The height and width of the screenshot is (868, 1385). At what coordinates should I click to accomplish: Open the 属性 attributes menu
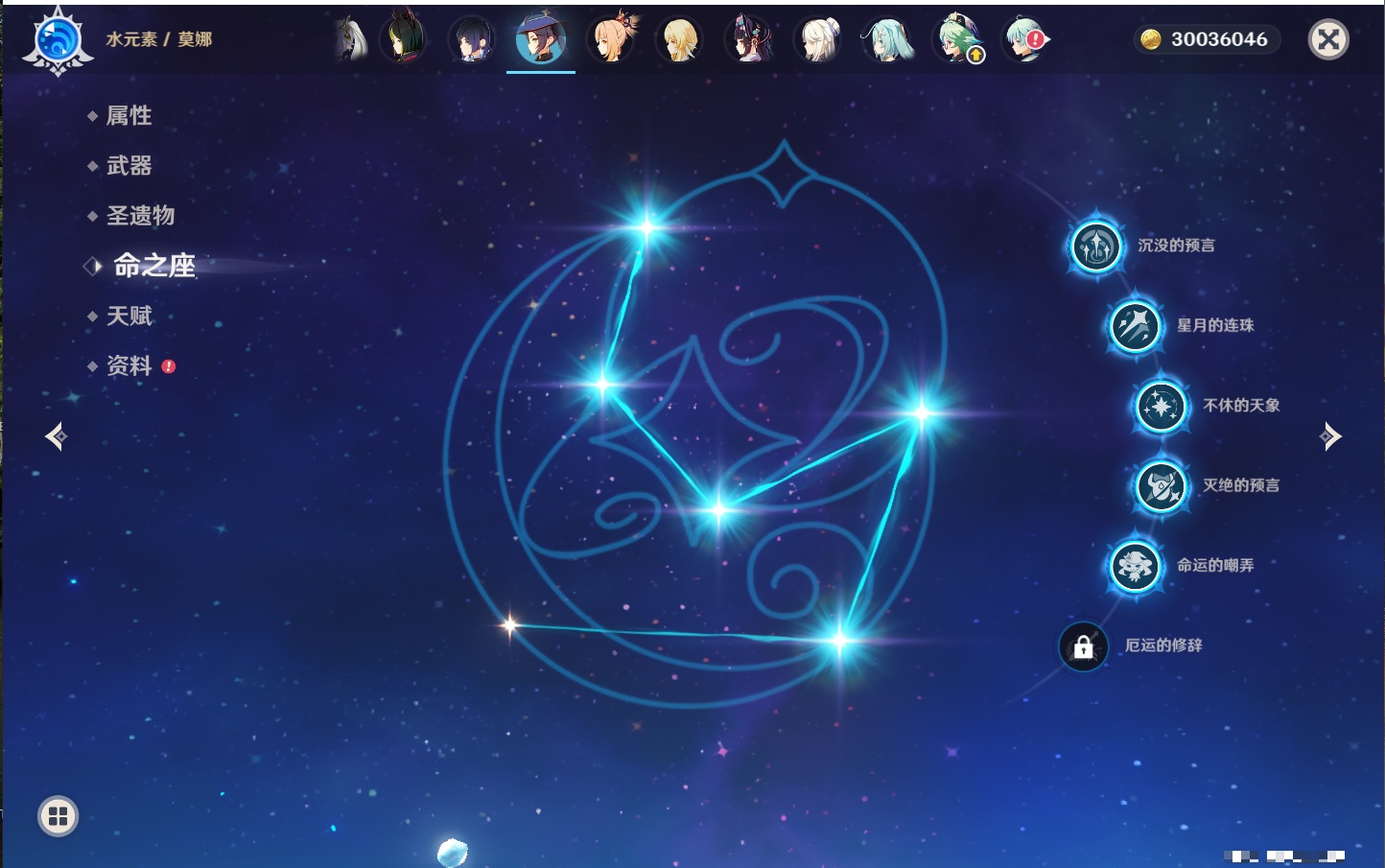(x=129, y=116)
